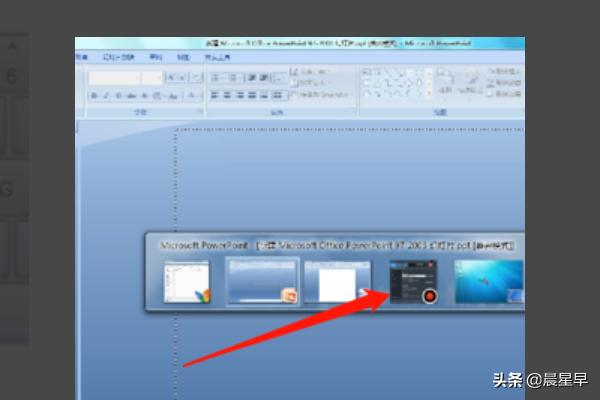The height and width of the screenshot is (400, 600).
Task: Select the Windows desktop thumbnail in switcher
Action: tap(489, 282)
